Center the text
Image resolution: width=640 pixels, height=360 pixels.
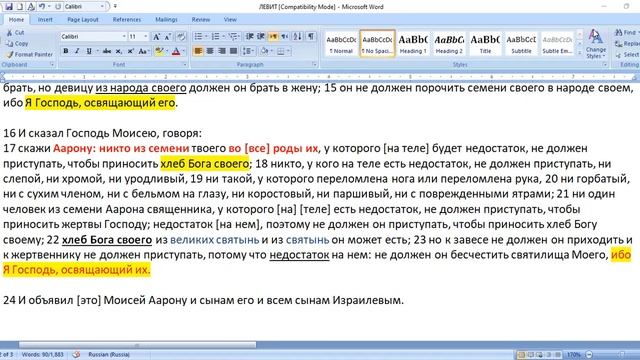(210, 51)
